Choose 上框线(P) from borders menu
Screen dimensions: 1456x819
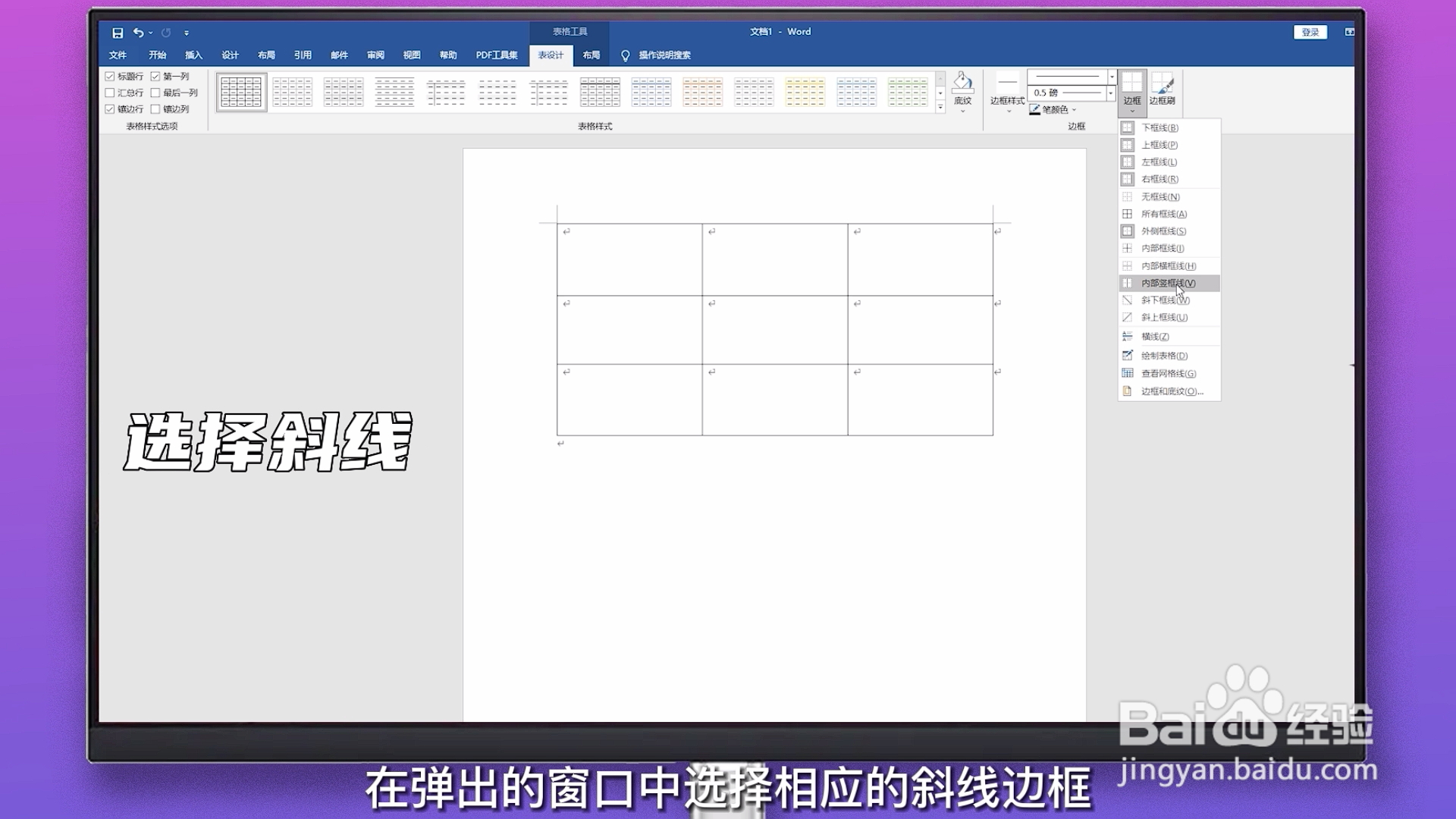point(1169,145)
